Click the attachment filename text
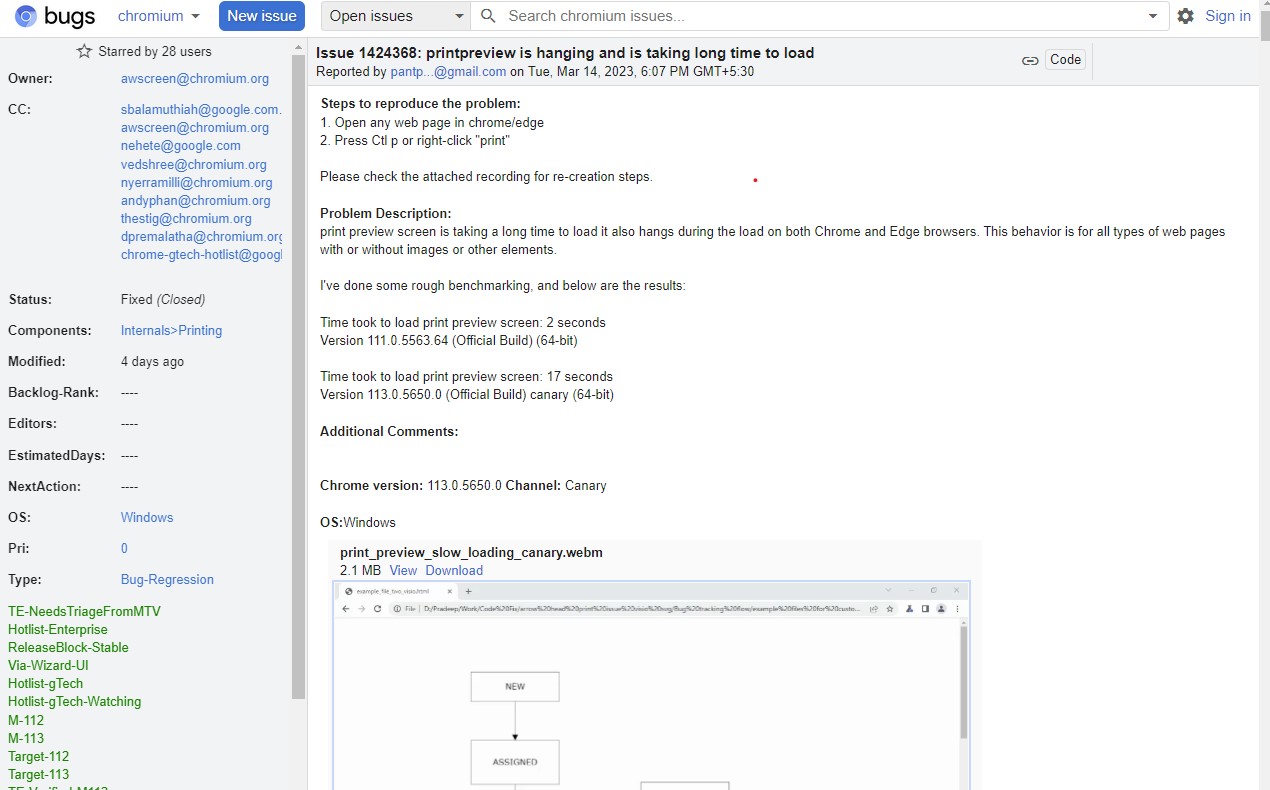Screen dimensions: 1270x790 tap(471, 553)
